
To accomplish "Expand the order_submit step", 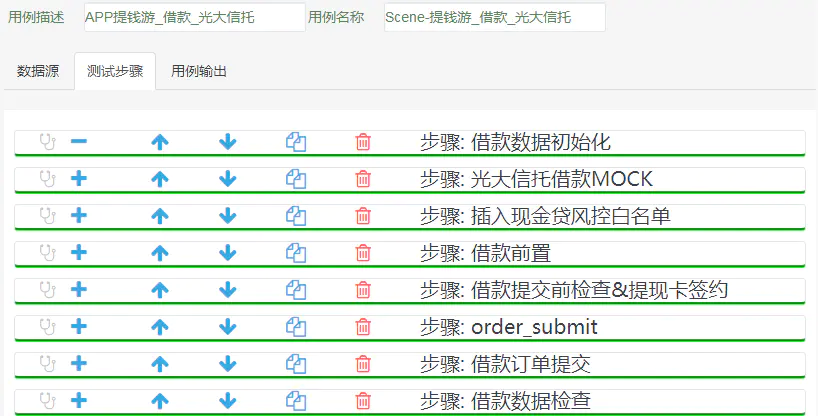I will click(x=79, y=327).
